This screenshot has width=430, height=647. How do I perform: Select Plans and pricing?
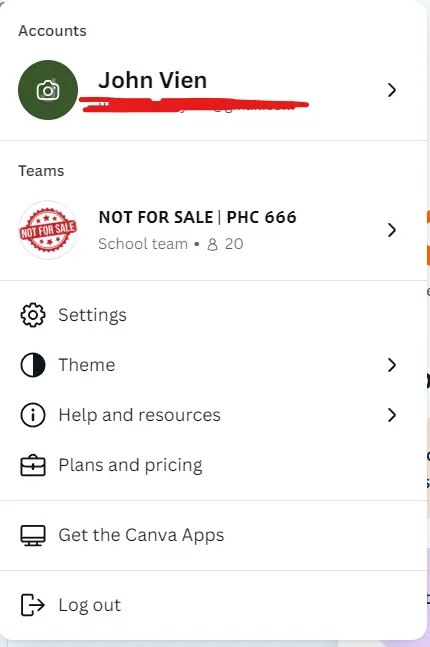[x=213, y=465]
